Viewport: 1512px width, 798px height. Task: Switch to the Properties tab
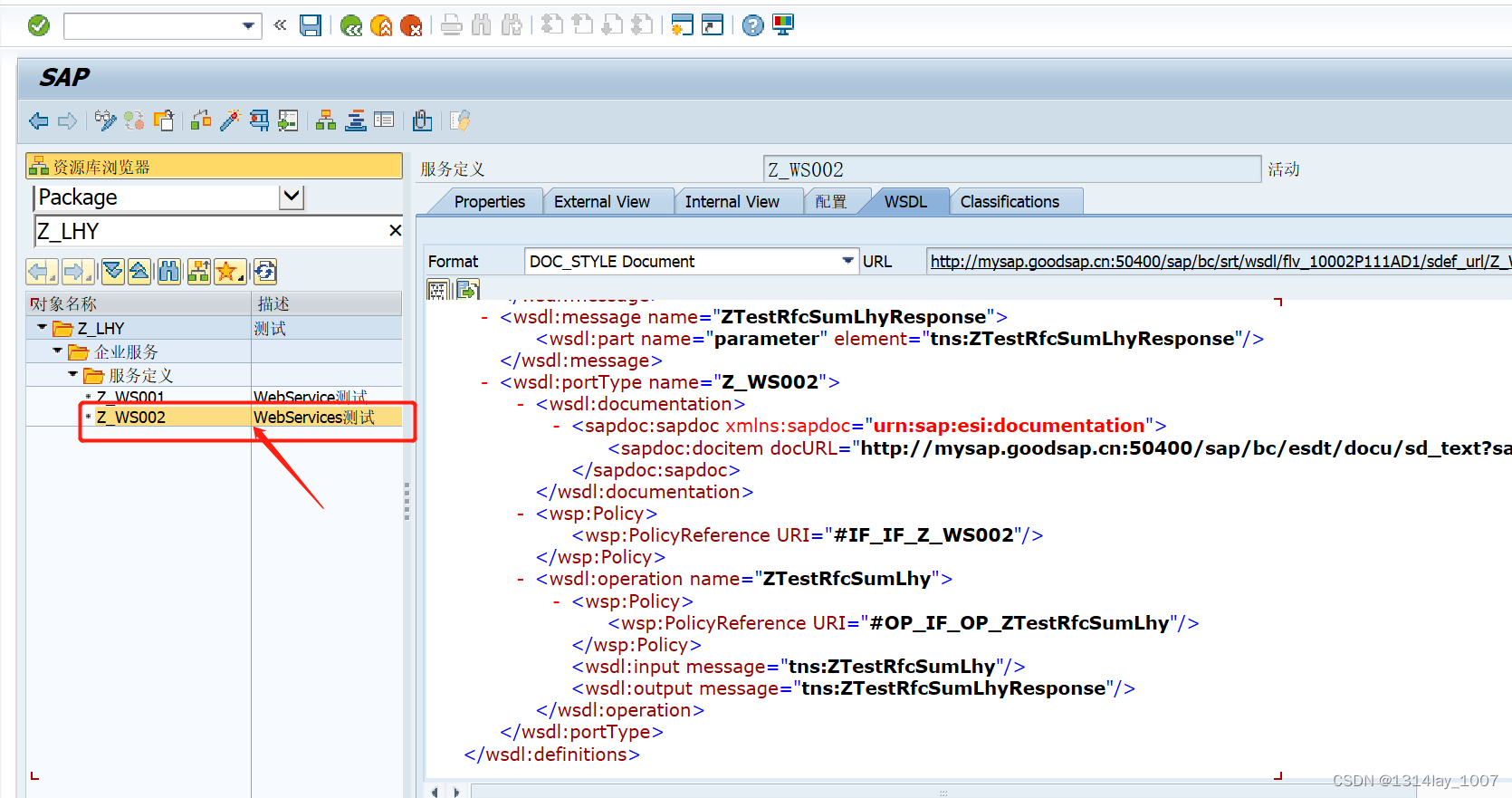point(489,201)
